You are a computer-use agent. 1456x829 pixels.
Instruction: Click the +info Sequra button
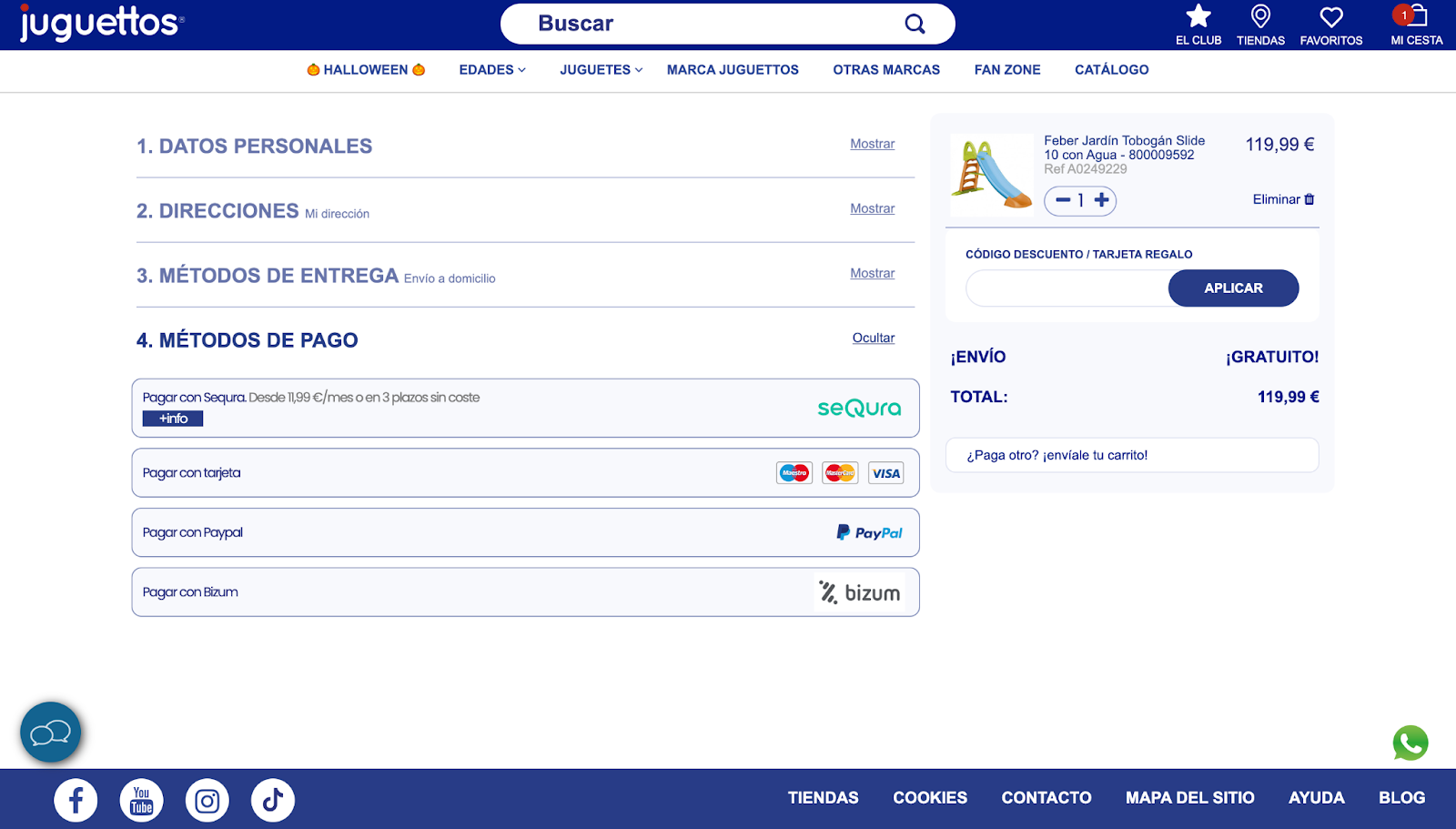pos(173,419)
